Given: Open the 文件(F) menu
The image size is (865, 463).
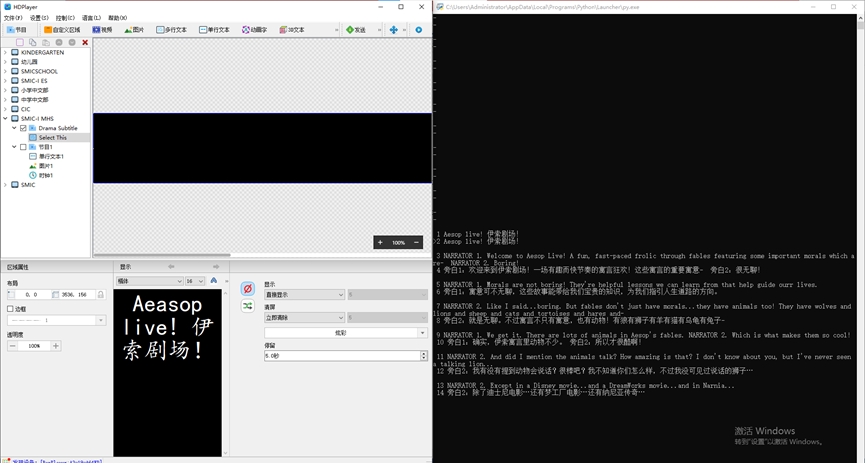Looking at the screenshot, I should (x=12, y=18).
